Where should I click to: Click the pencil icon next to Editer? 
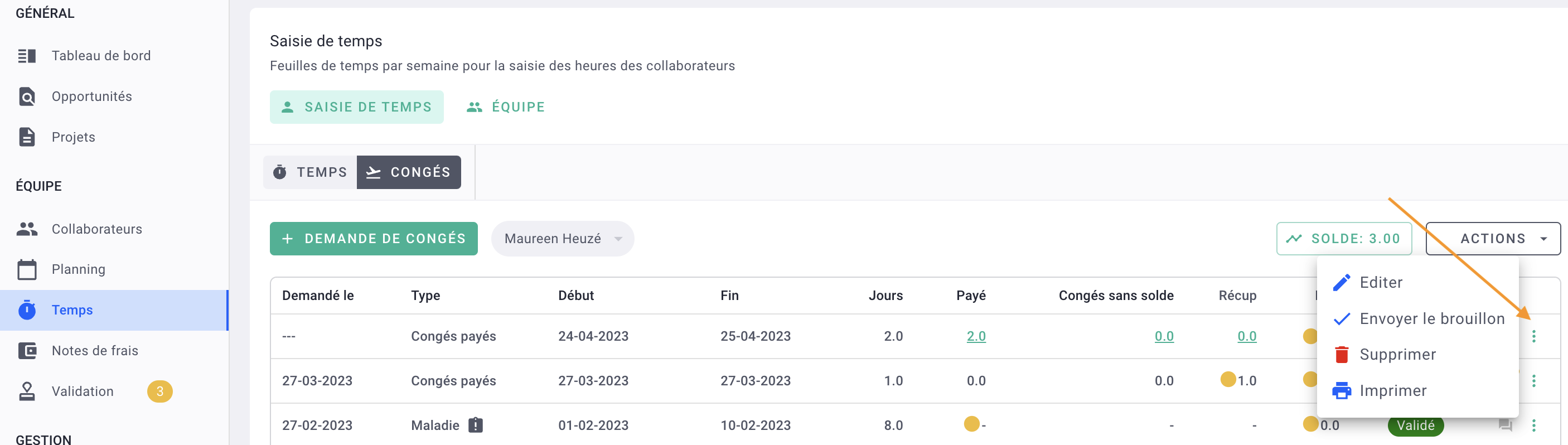(x=1341, y=283)
